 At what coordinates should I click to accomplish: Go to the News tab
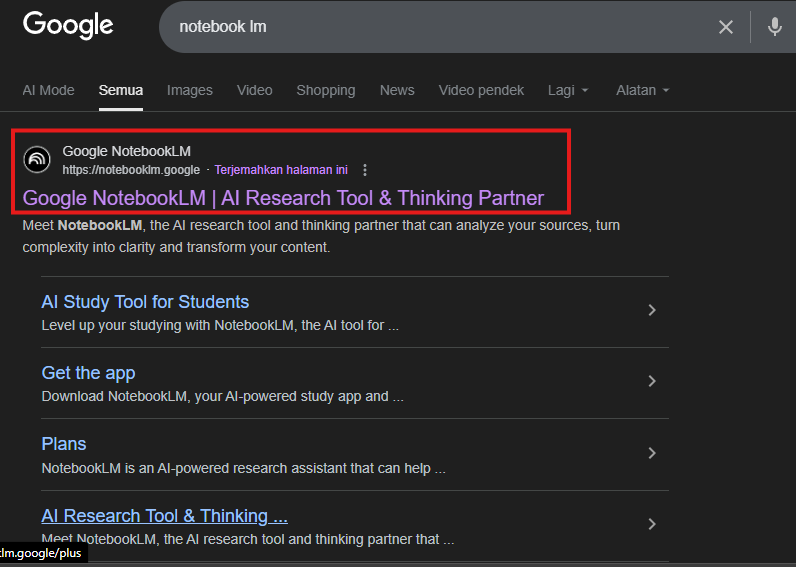(397, 90)
